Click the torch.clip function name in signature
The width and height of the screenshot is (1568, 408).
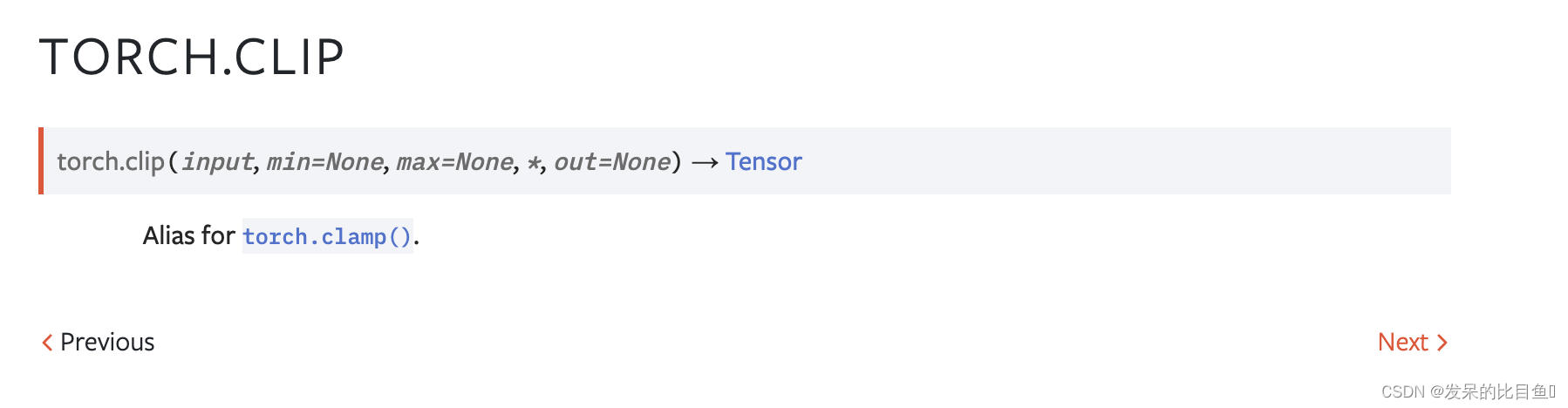click(x=111, y=161)
